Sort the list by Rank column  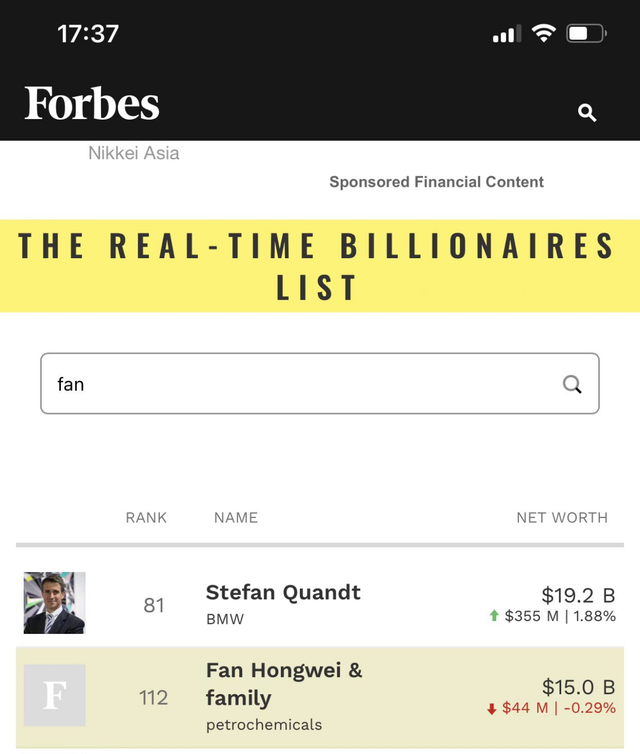tap(146, 518)
